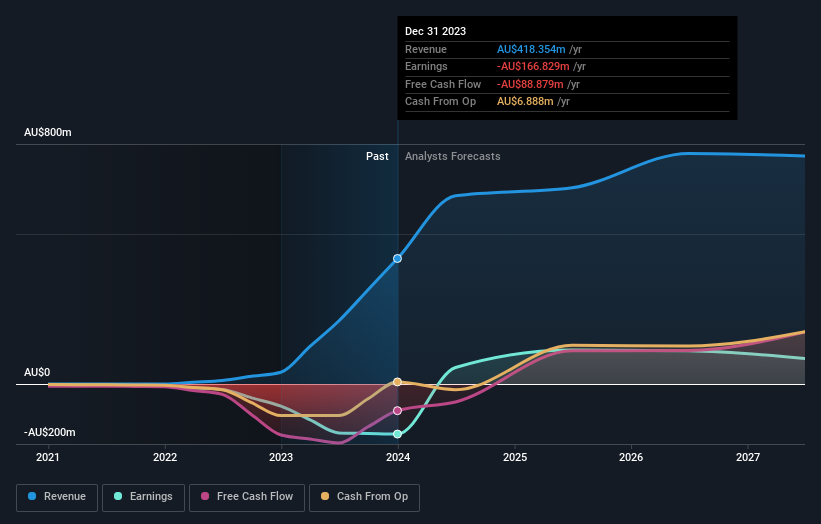Click the tooltip date 'Dec 31 2023'

[436, 31]
